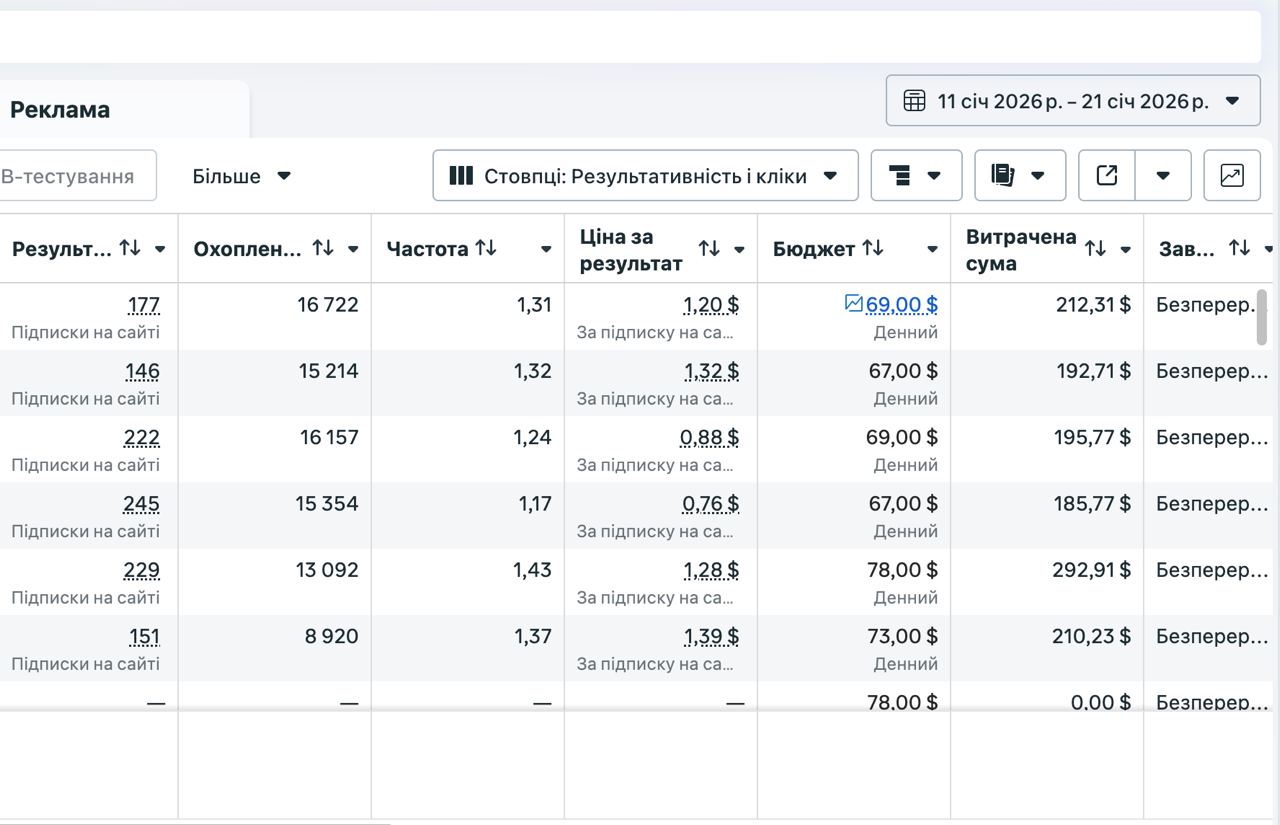The width and height of the screenshot is (1280, 825).
Task: Click the columns icon next to Стовпці
Action: tap(461, 176)
